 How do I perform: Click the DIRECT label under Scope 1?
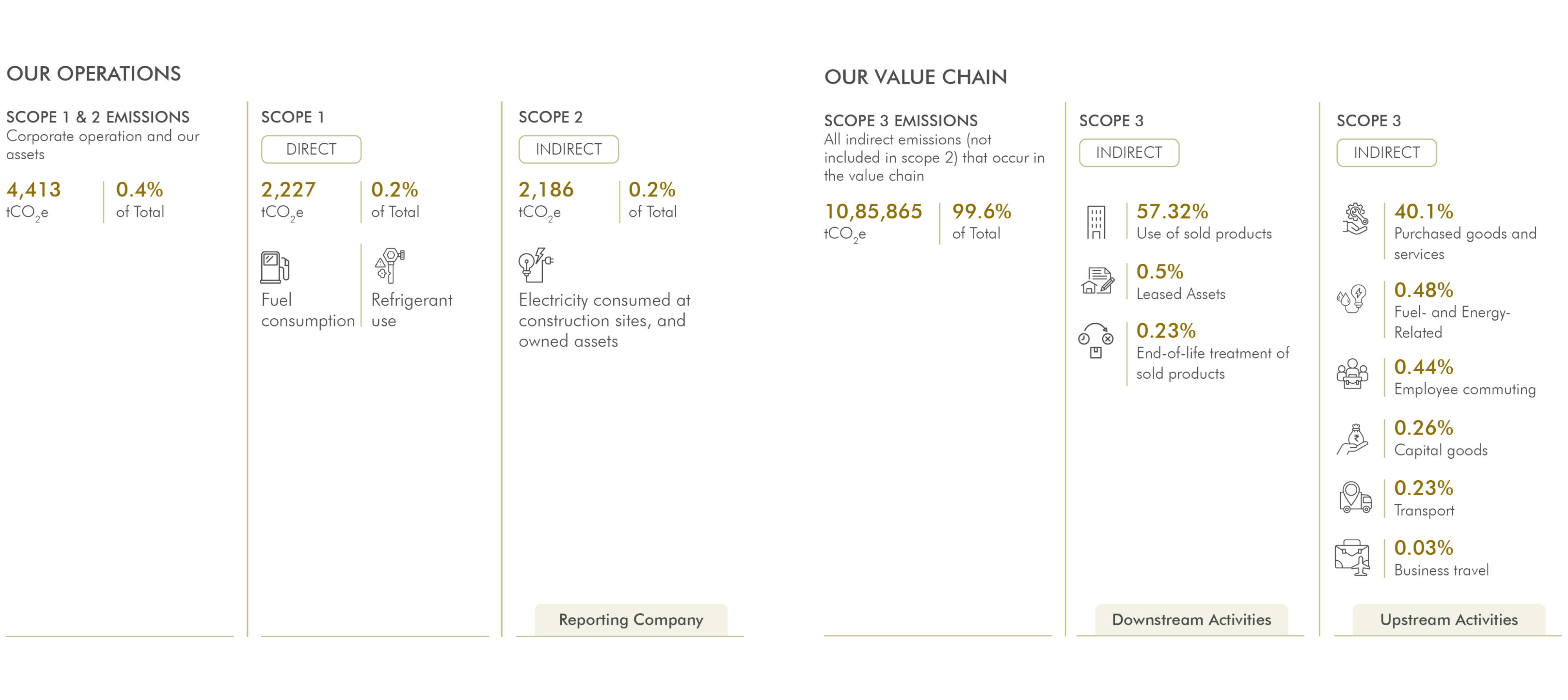tap(311, 149)
